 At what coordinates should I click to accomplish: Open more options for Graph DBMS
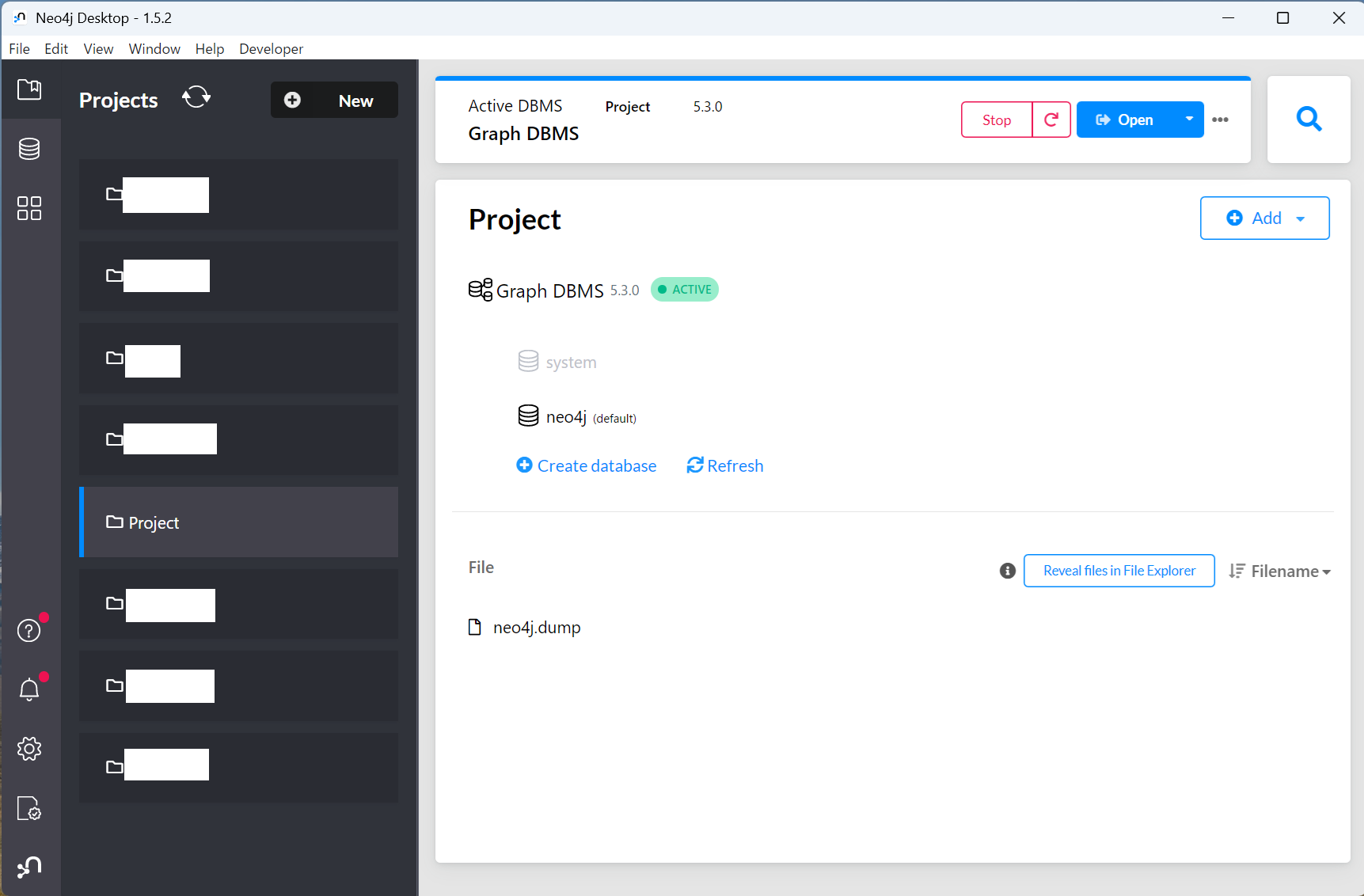click(x=1220, y=120)
